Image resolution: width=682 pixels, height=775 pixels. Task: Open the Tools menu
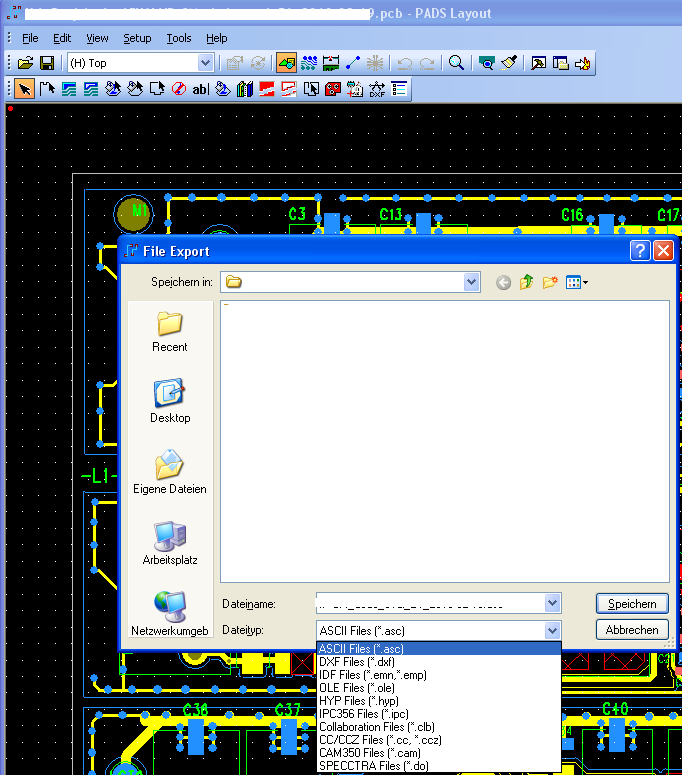tap(178, 38)
